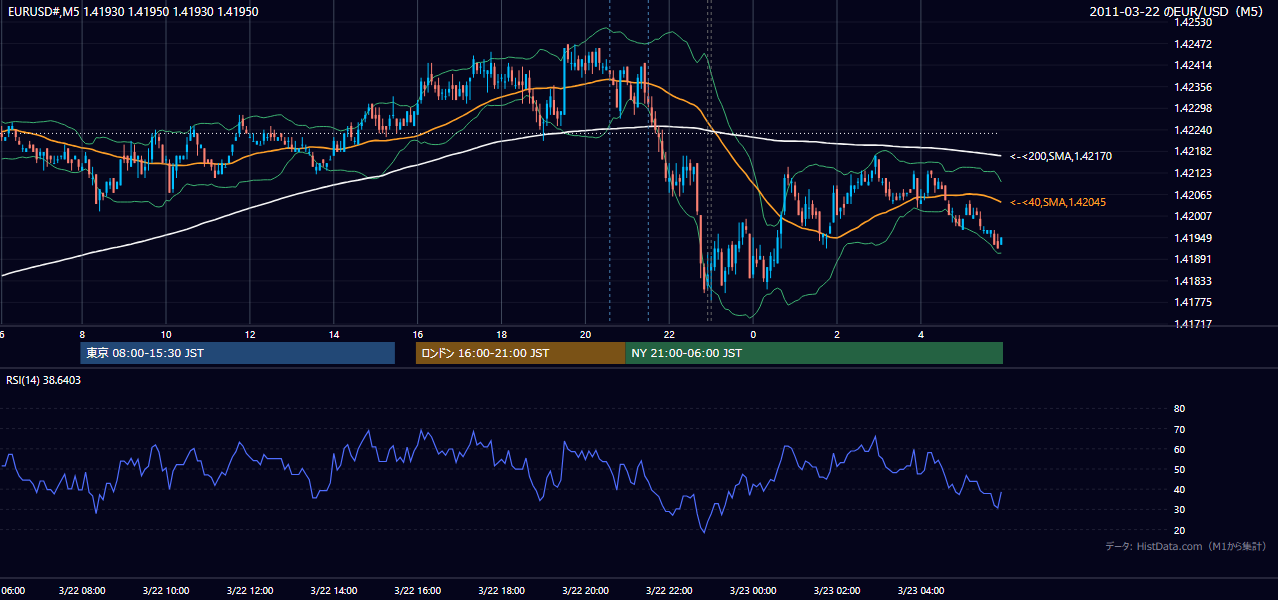The height and width of the screenshot is (600, 1278).
Task: Click the 3/23 00:00 bottom time label
Action: (x=754, y=591)
